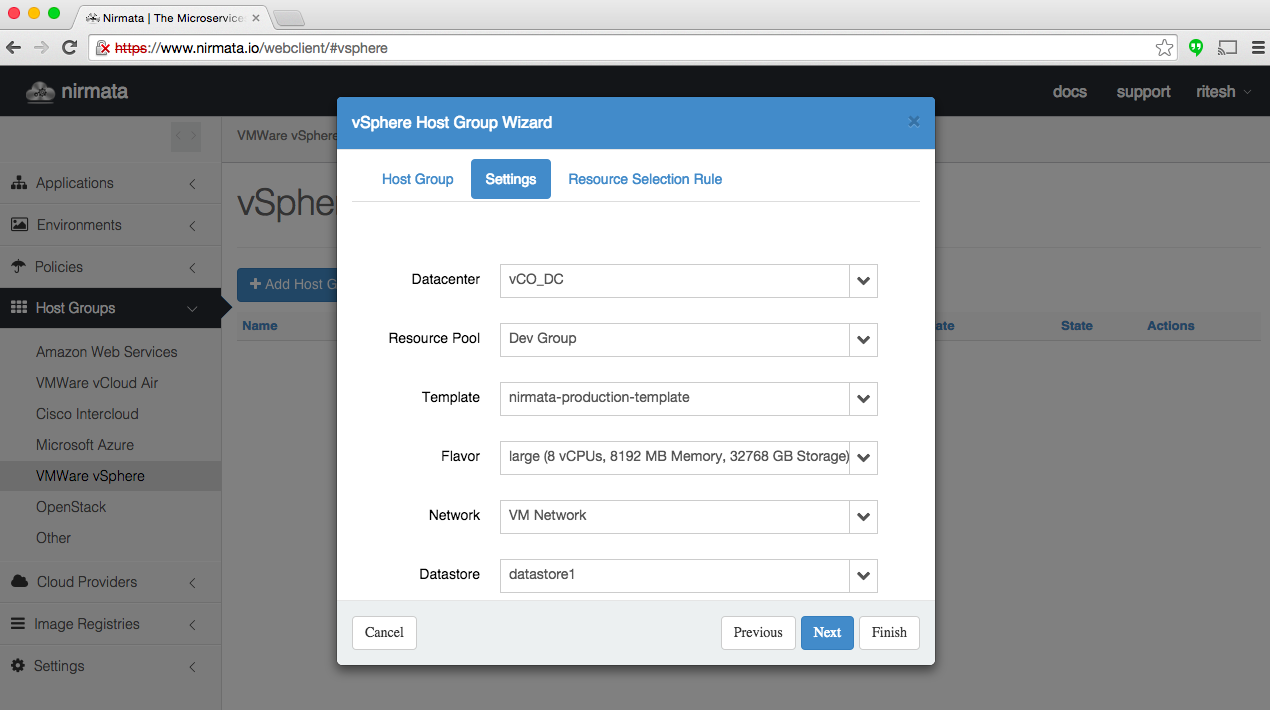Click the Finish button
This screenshot has width=1270, height=710.
point(889,633)
